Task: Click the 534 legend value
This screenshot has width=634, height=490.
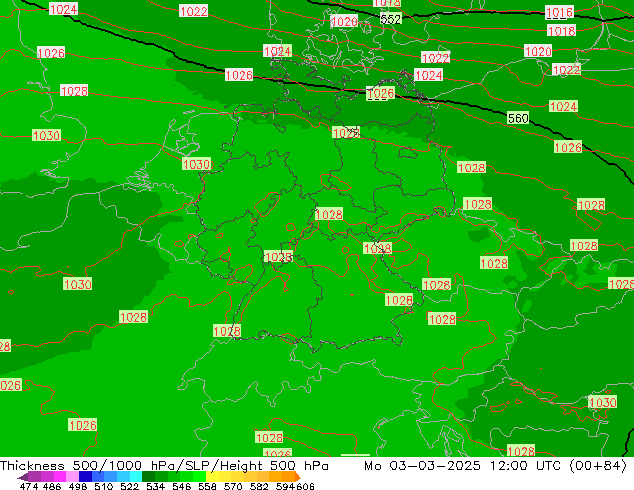Action: 156,486
